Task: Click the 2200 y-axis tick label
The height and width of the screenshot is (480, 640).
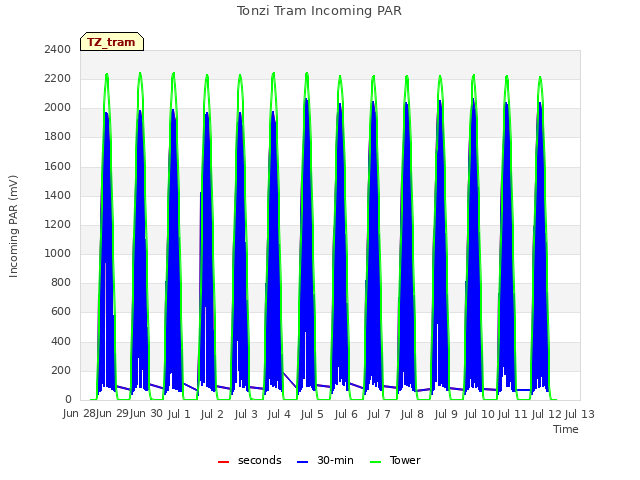Action: (x=58, y=78)
